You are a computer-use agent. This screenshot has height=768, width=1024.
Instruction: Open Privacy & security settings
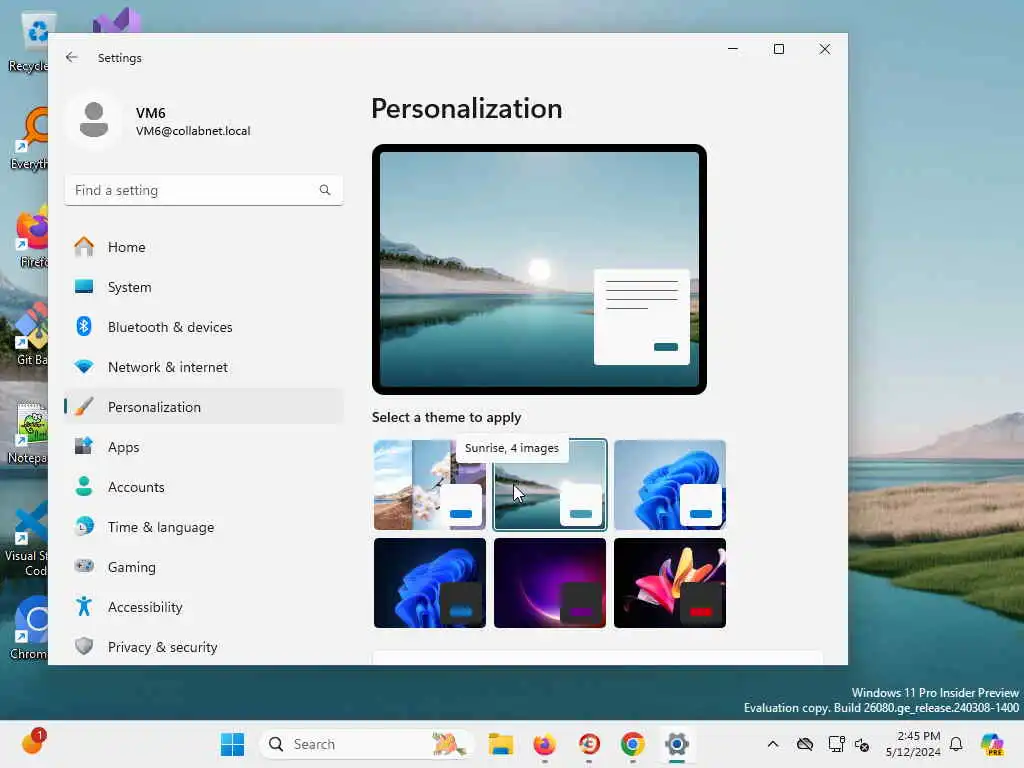point(204,647)
